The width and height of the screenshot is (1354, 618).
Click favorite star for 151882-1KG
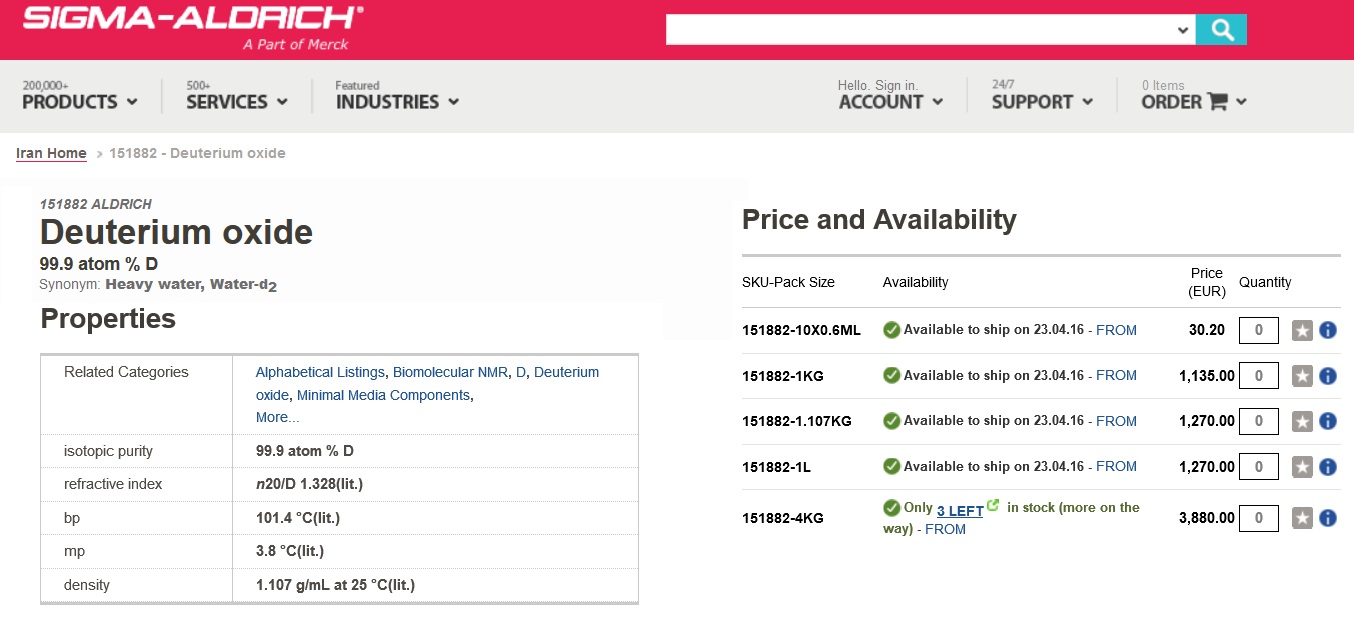pyautogui.click(x=1302, y=376)
